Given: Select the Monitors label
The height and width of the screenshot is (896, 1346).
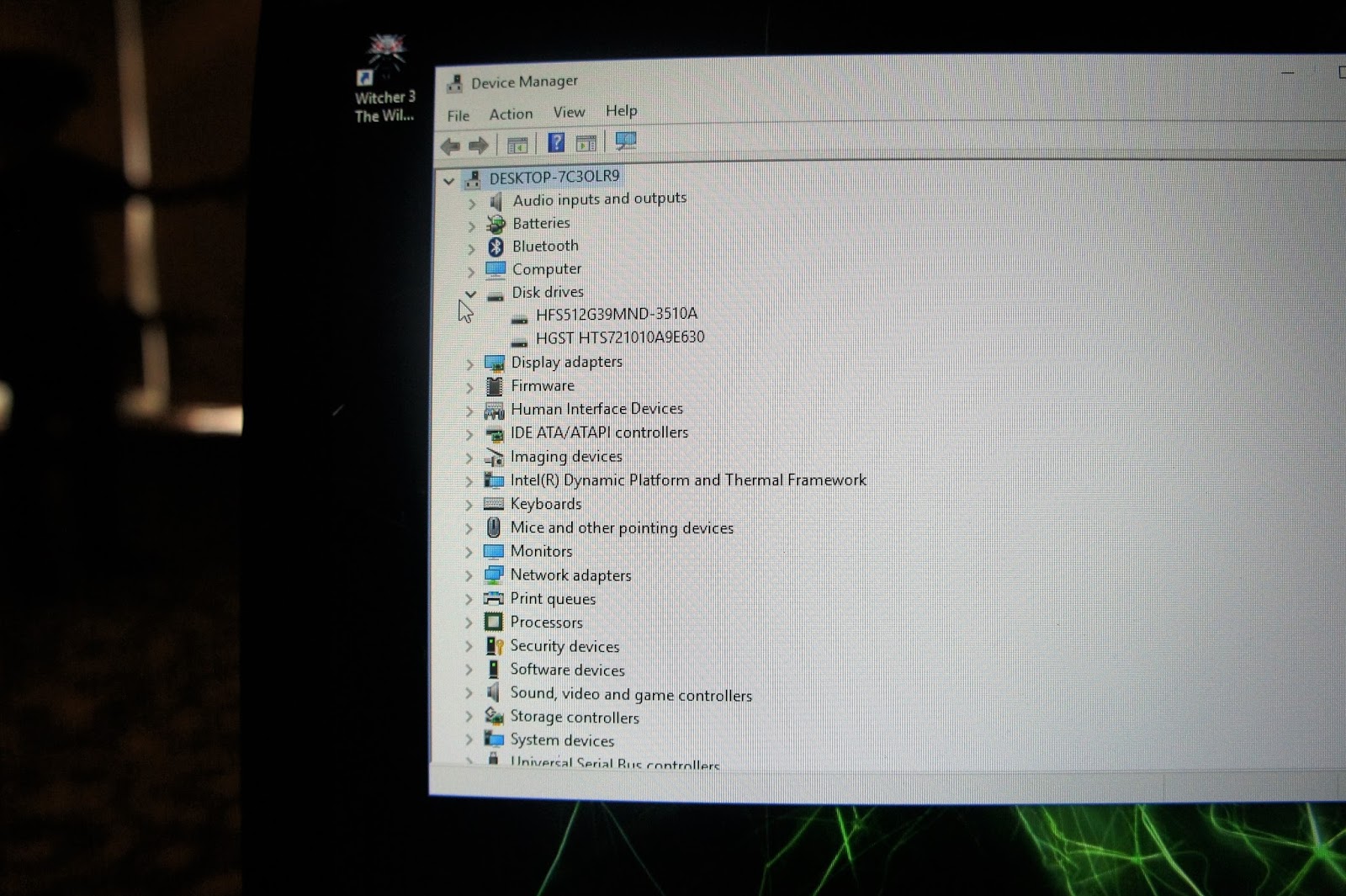Looking at the screenshot, I should [x=541, y=551].
